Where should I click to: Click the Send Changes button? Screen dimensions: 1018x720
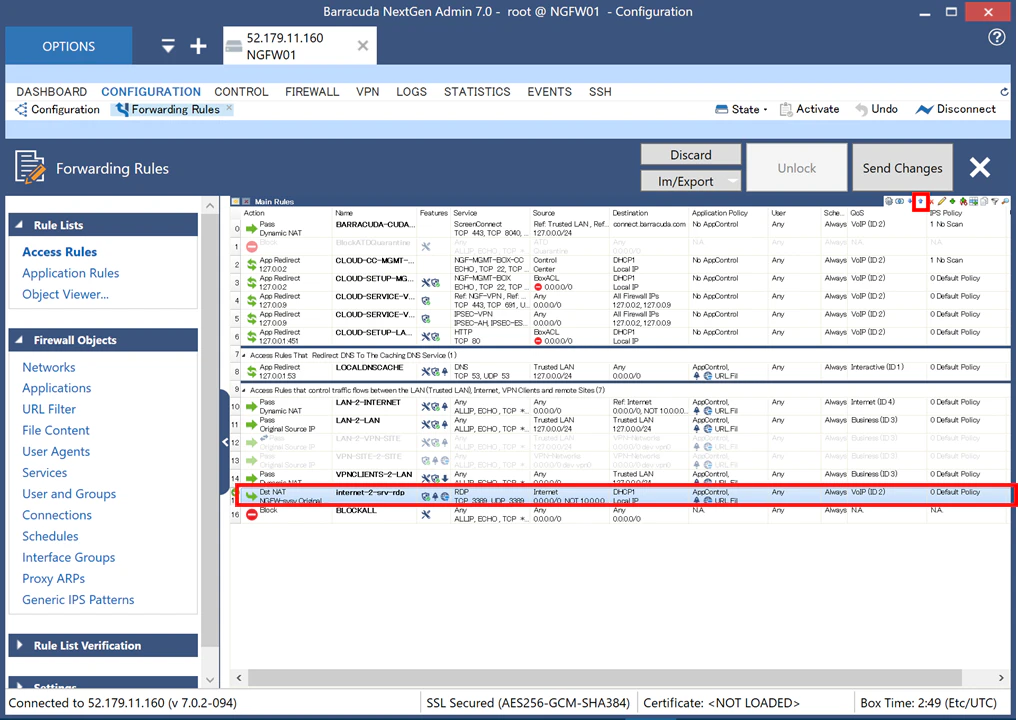click(x=902, y=168)
